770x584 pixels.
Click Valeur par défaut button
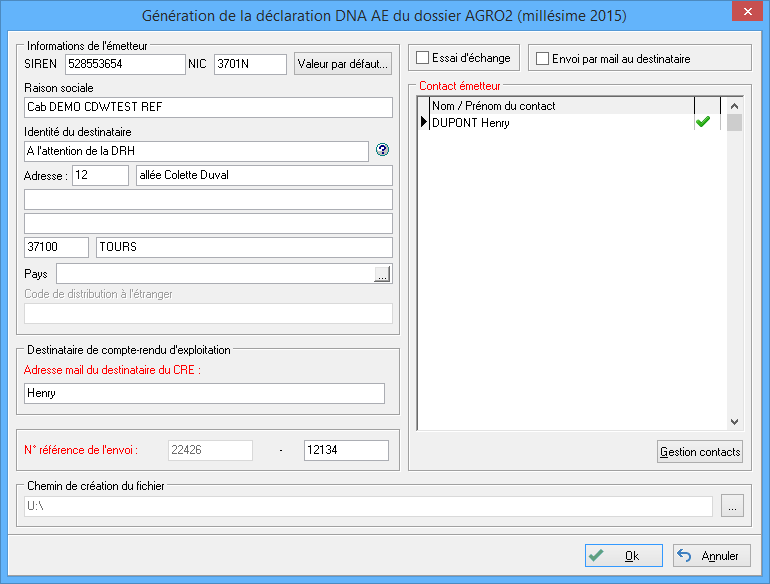342,65
